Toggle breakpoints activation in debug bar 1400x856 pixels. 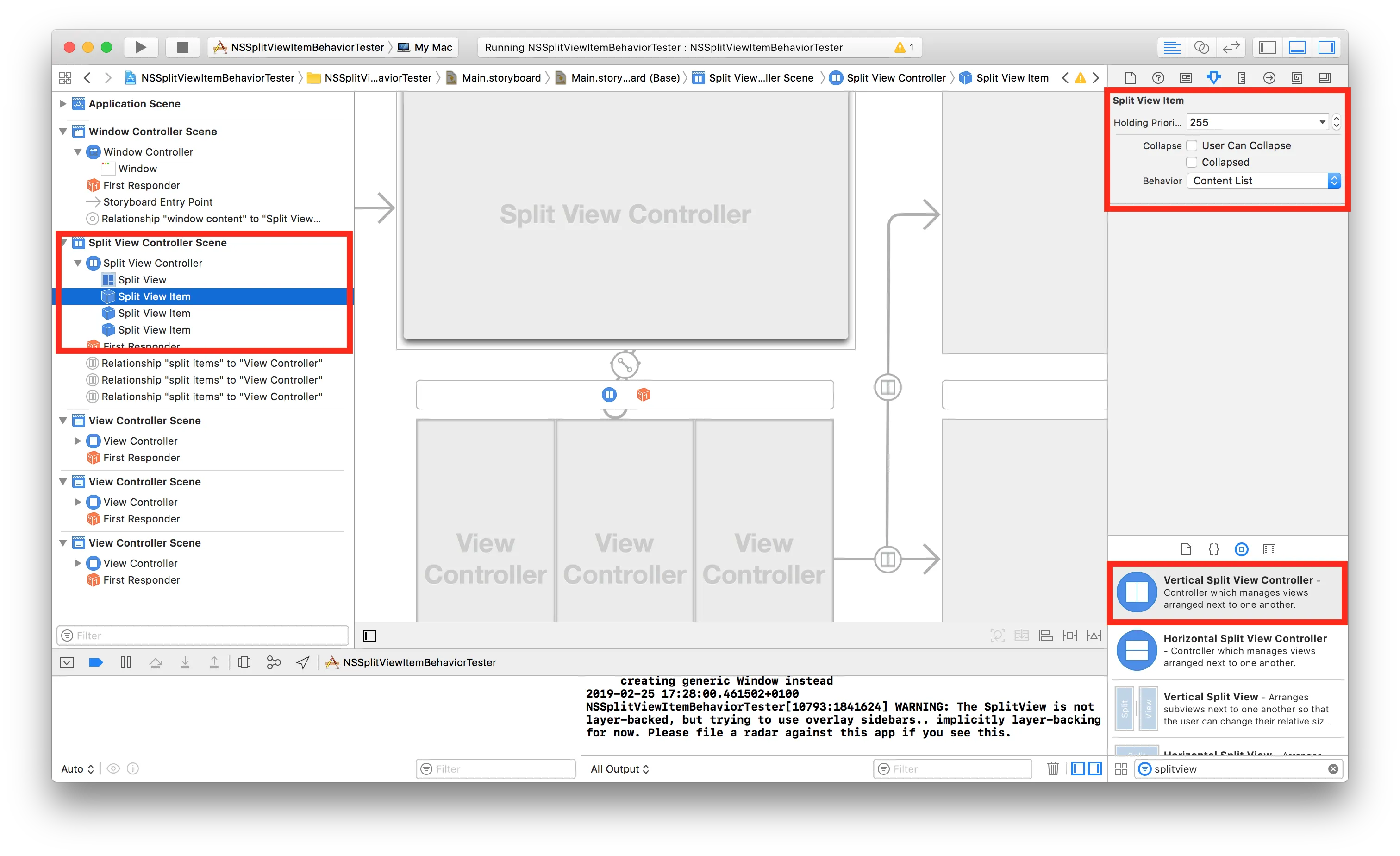pyautogui.click(x=96, y=662)
